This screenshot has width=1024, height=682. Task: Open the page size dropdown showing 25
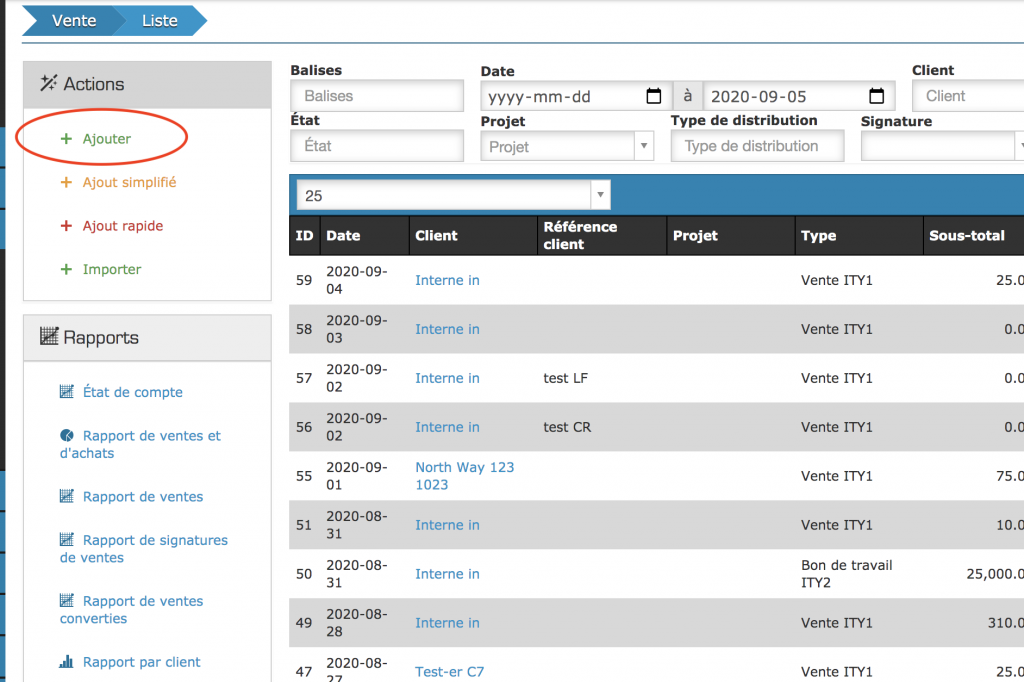599,195
